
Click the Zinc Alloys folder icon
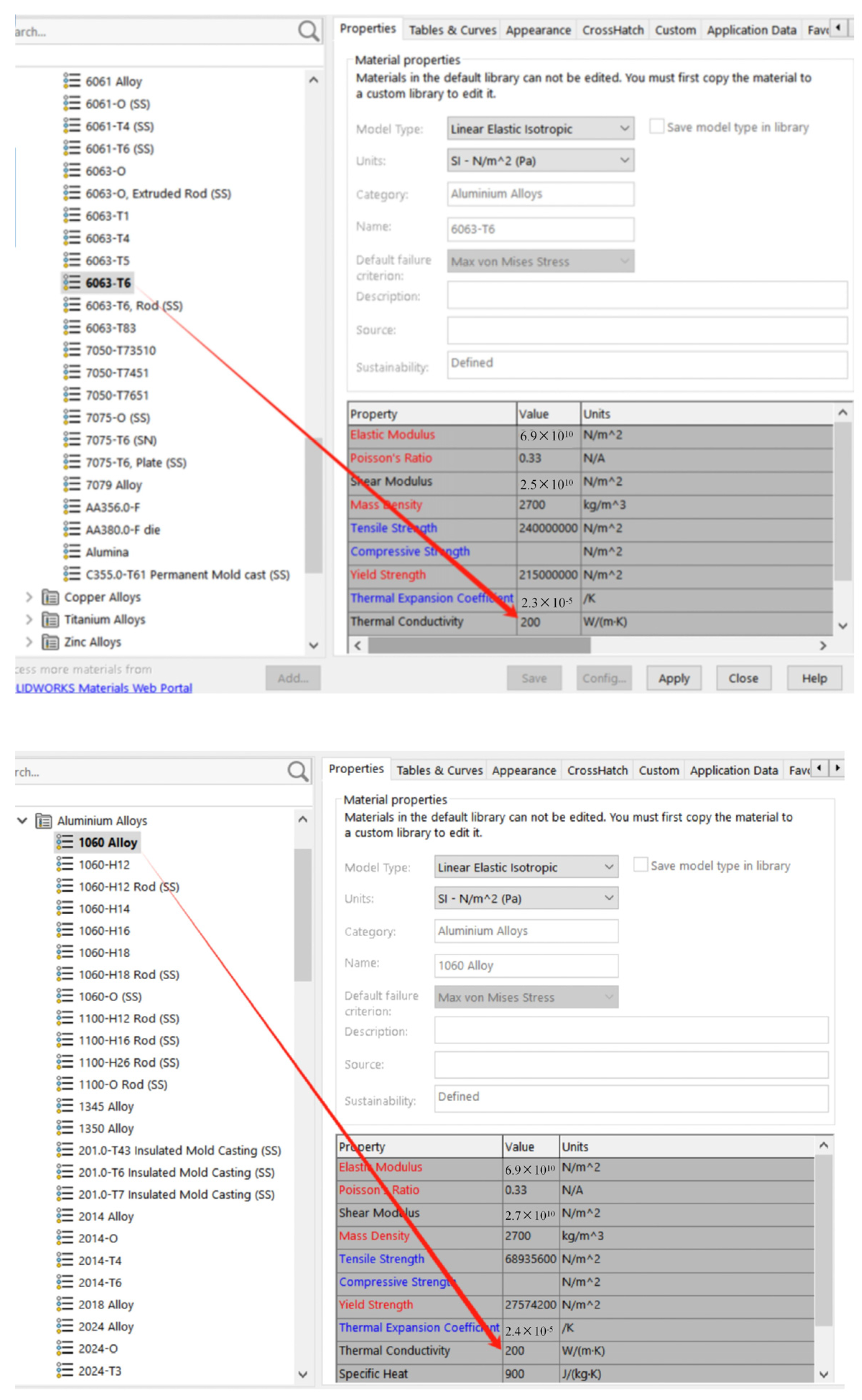point(50,642)
